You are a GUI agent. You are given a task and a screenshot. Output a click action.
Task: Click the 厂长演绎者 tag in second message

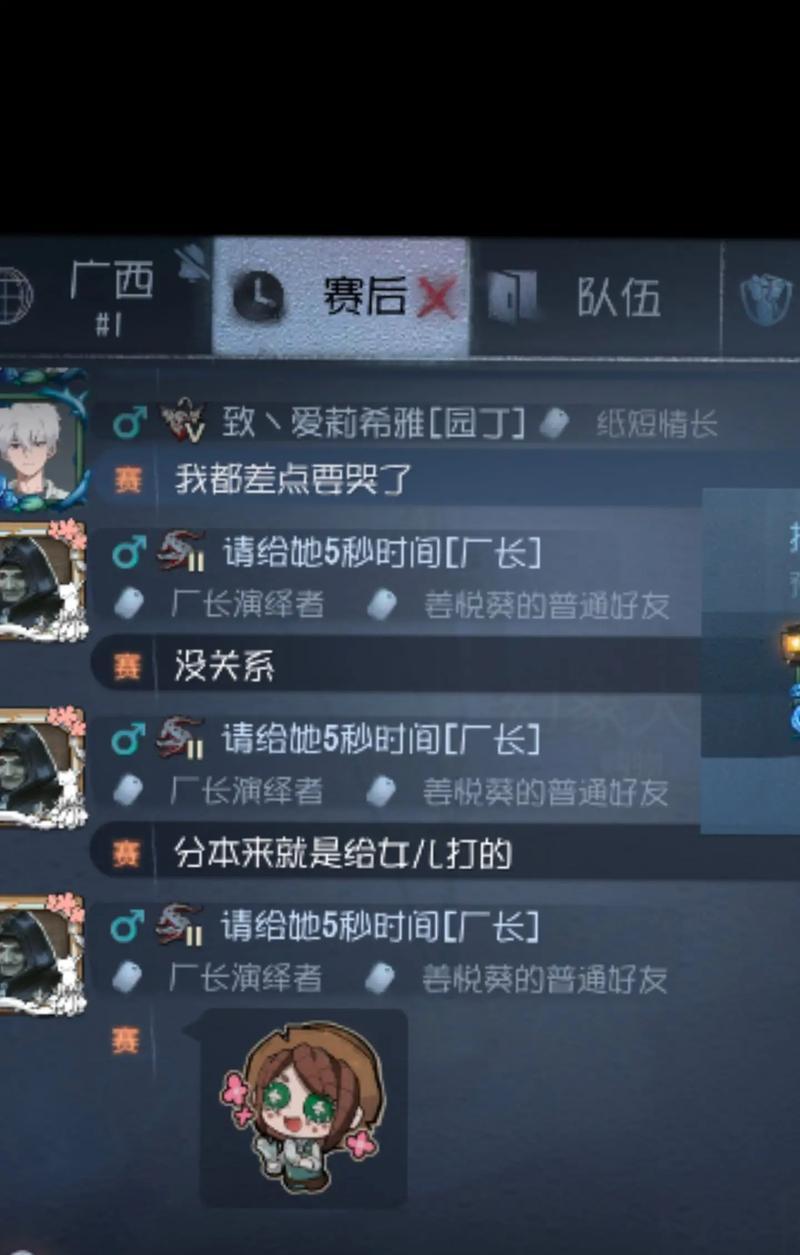coord(246,605)
